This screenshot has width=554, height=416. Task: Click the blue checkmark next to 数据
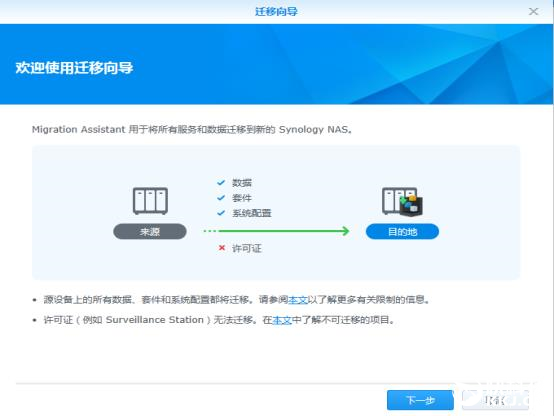[x=221, y=183]
